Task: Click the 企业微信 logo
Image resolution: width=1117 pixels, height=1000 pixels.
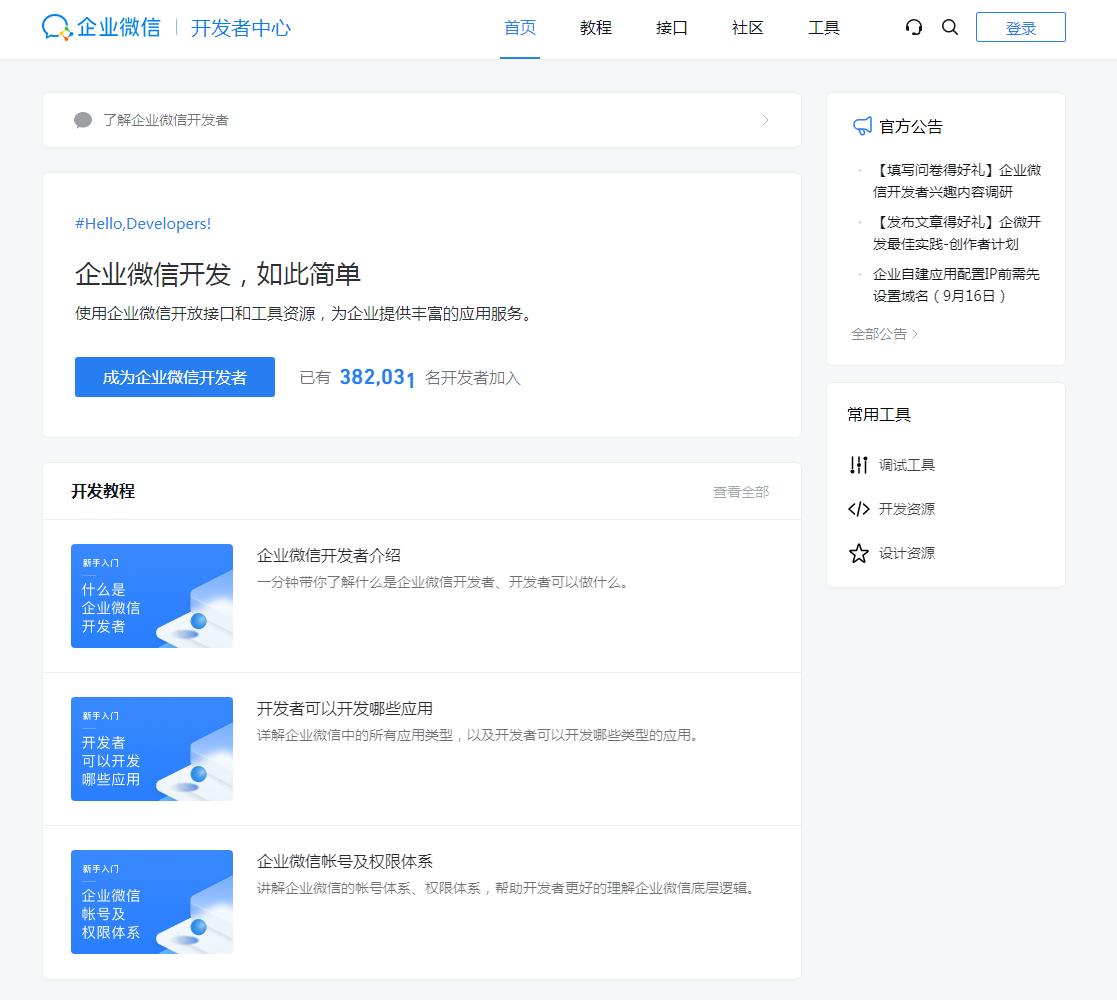Action: pyautogui.click(x=101, y=28)
